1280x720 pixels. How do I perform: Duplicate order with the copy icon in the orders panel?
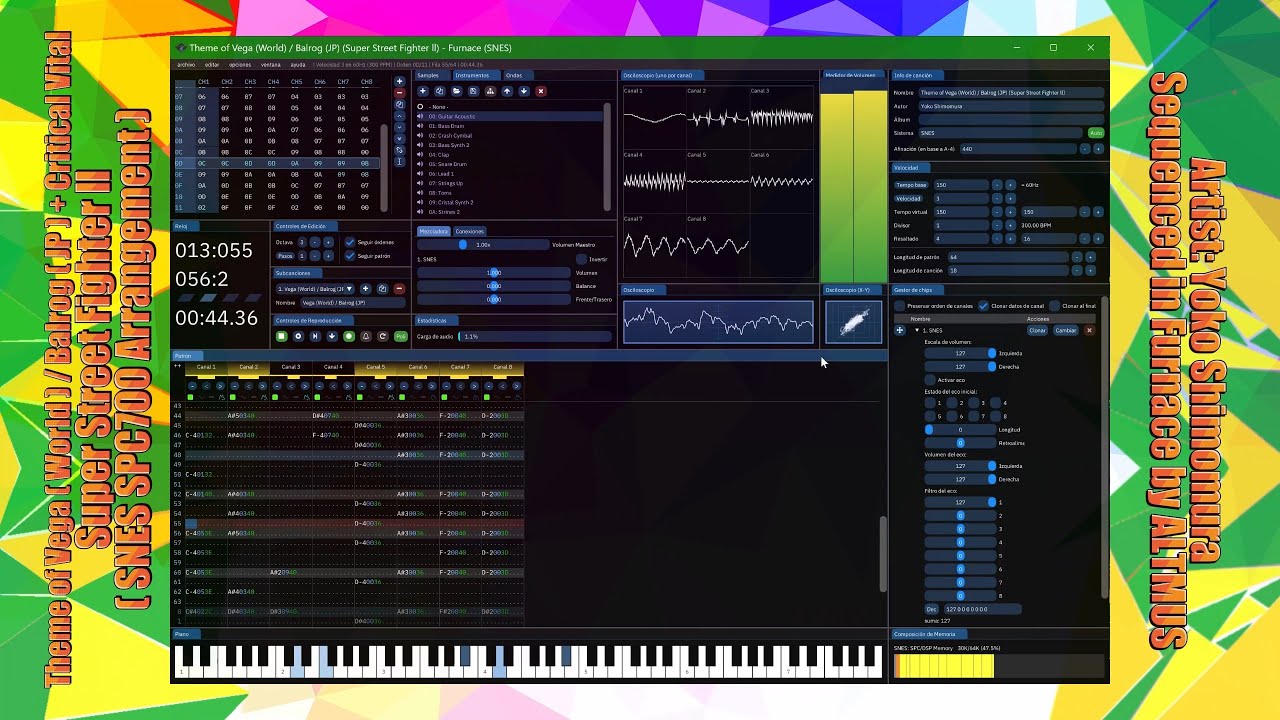tap(399, 104)
